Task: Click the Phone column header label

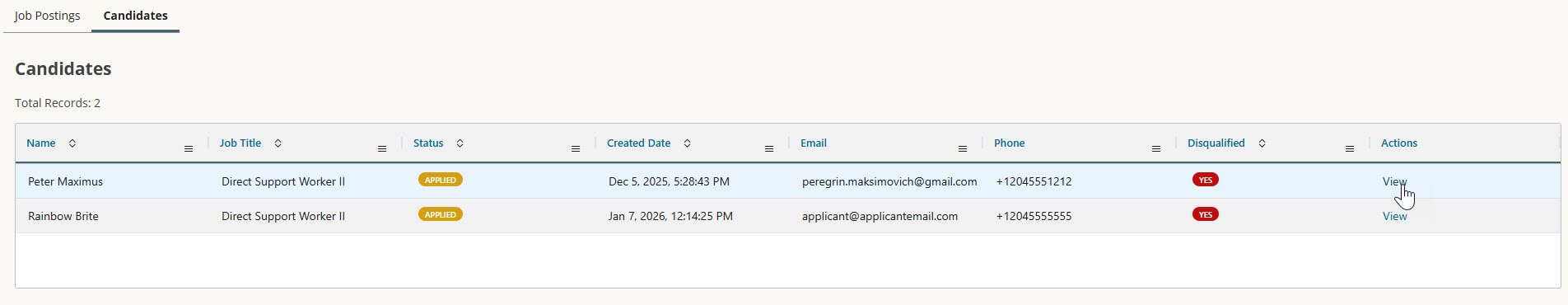Action: (1010, 143)
